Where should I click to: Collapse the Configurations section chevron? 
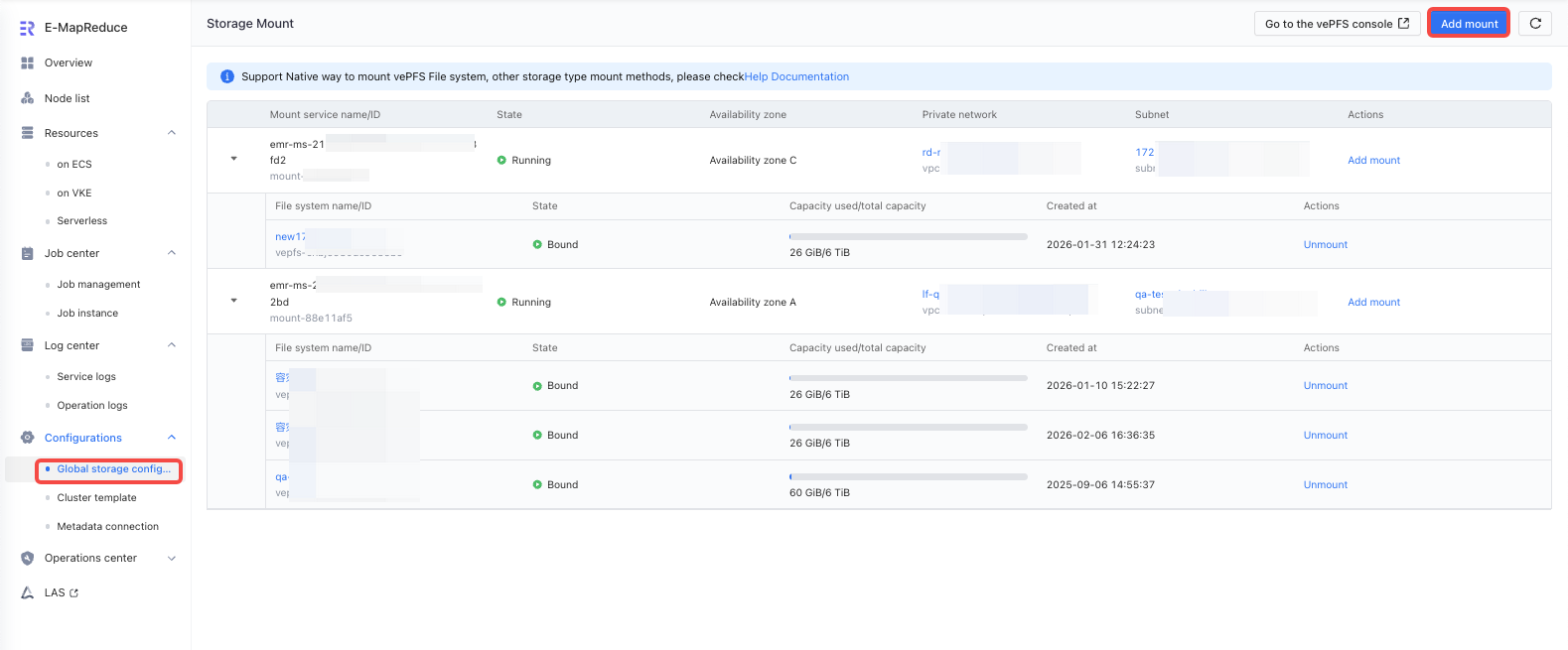coord(172,438)
